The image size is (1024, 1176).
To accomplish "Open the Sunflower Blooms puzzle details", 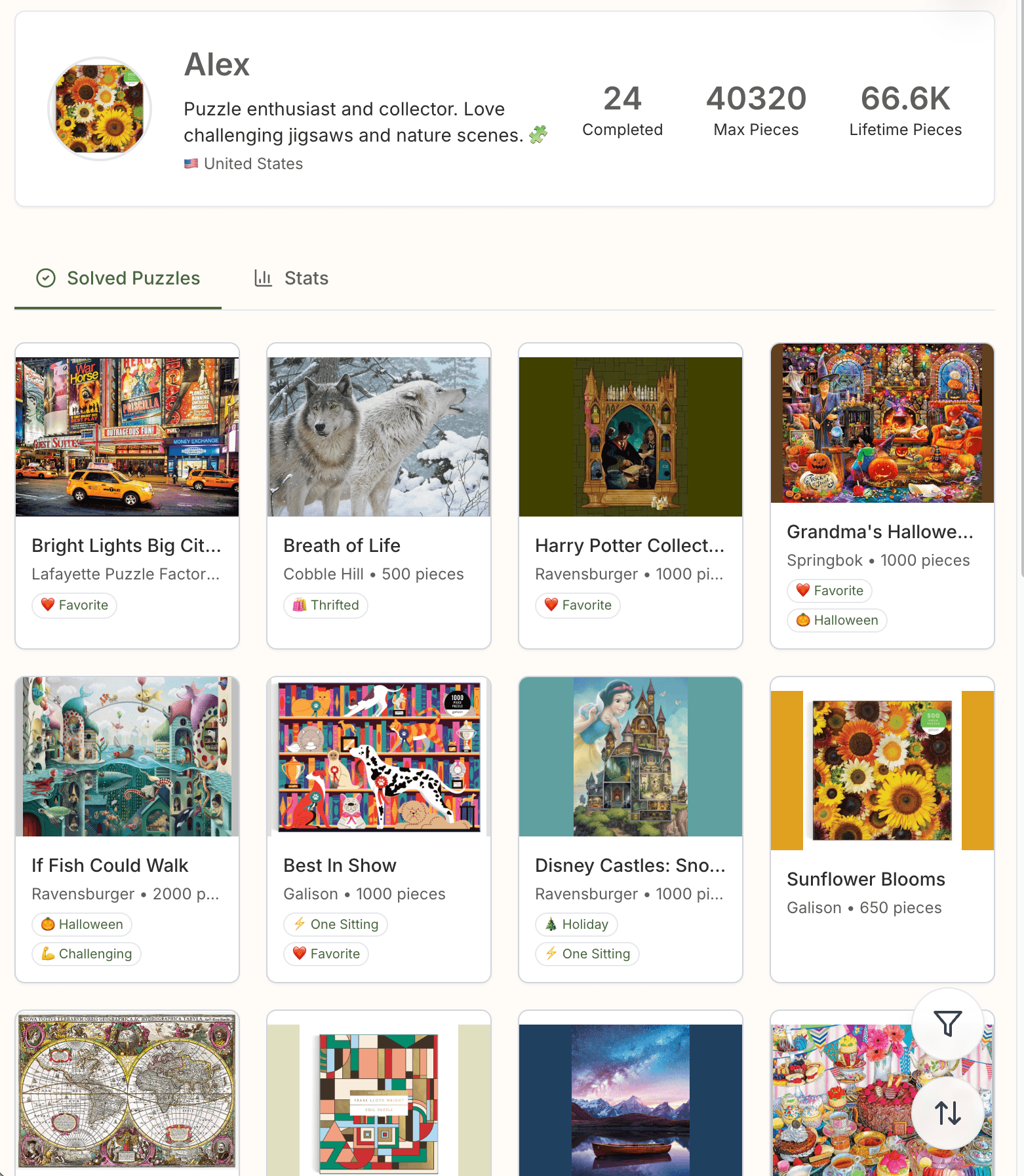I will point(865,879).
